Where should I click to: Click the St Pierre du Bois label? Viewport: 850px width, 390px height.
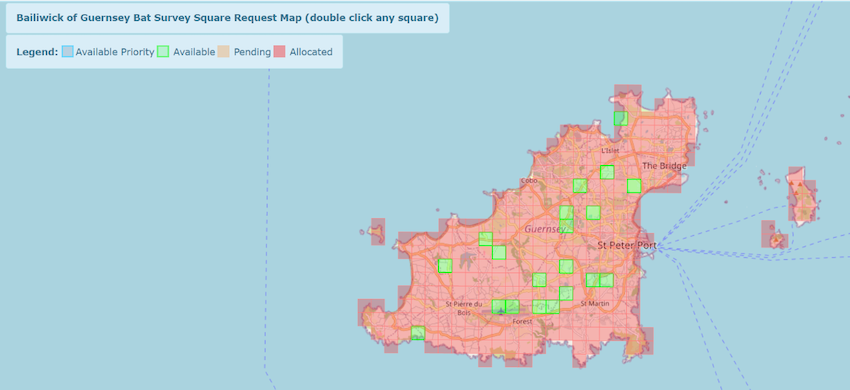click(x=463, y=308)
